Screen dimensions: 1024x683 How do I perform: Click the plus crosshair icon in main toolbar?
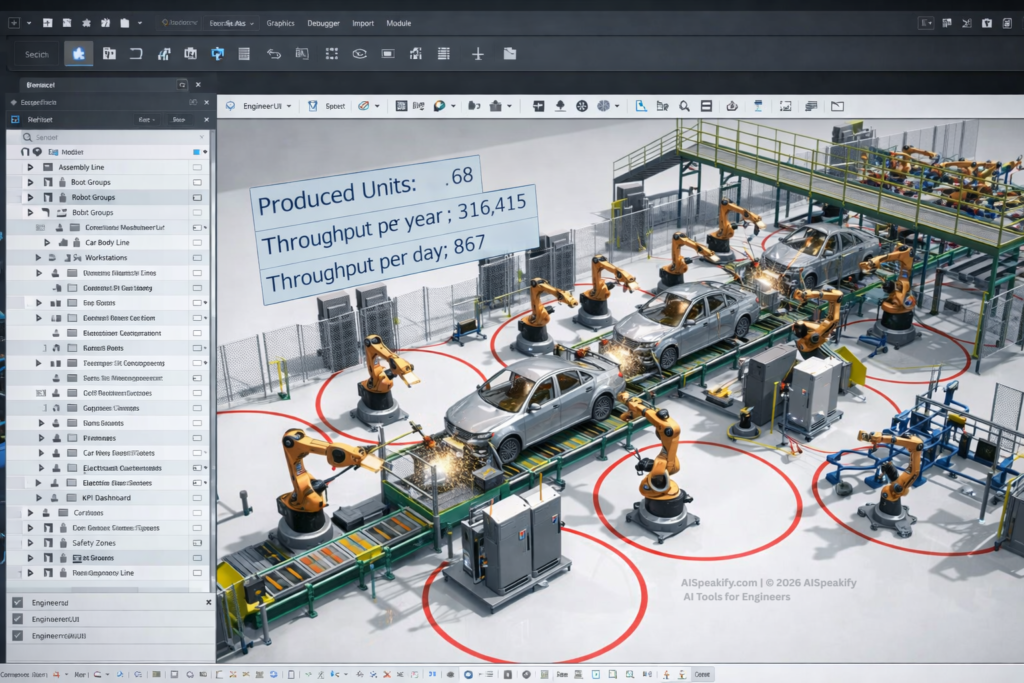[478, 54]
